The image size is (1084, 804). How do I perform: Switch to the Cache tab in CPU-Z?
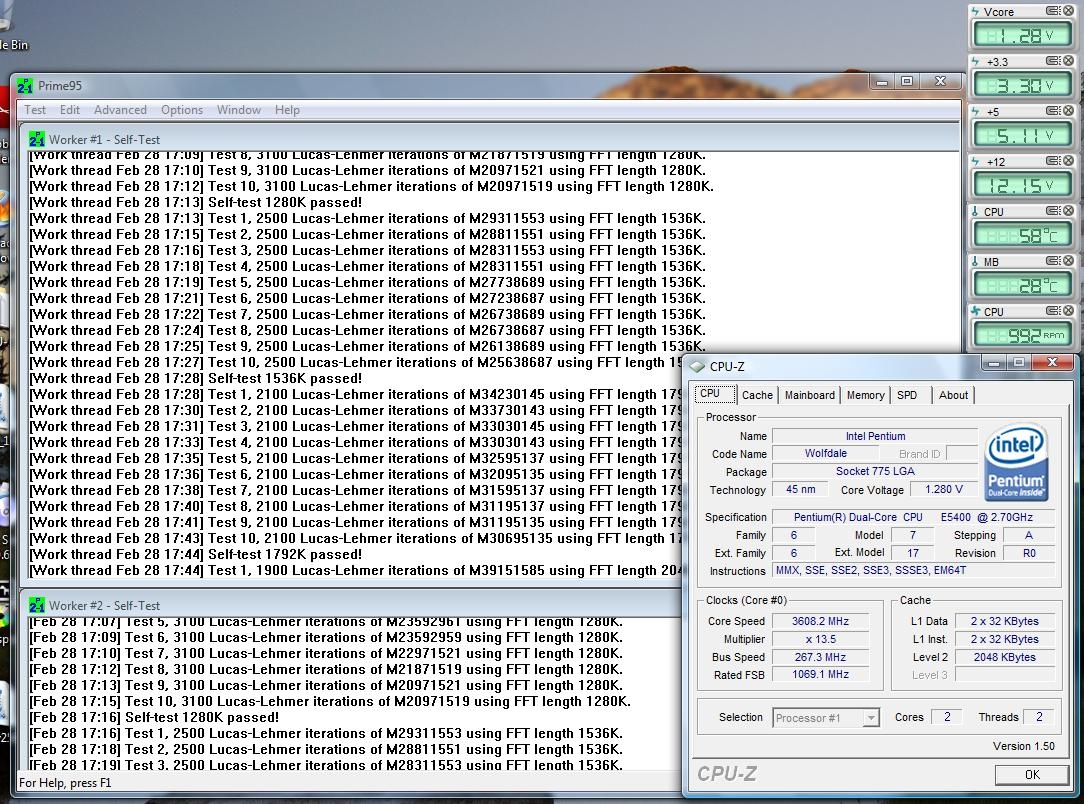point(757,395)
